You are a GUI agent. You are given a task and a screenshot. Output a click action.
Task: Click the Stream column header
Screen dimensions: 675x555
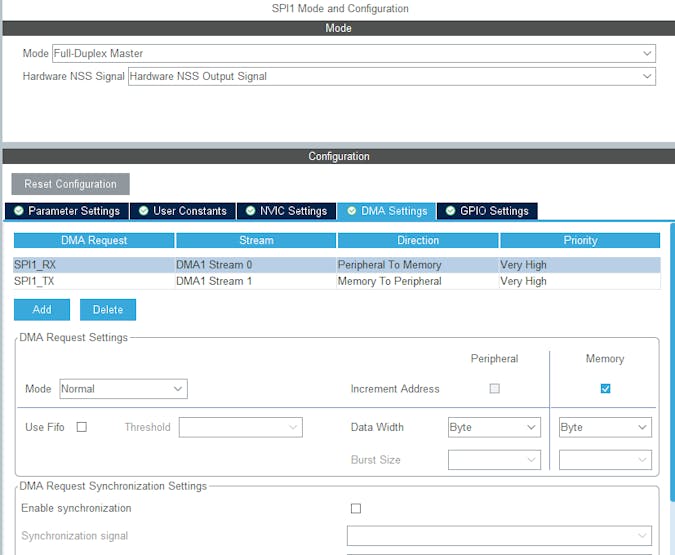coord(256,240)
